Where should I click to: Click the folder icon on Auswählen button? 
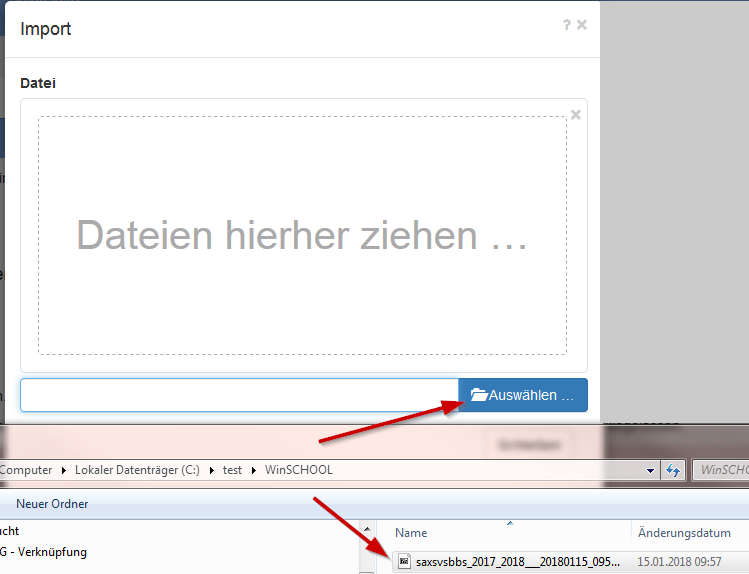click(x=479, y=395)
